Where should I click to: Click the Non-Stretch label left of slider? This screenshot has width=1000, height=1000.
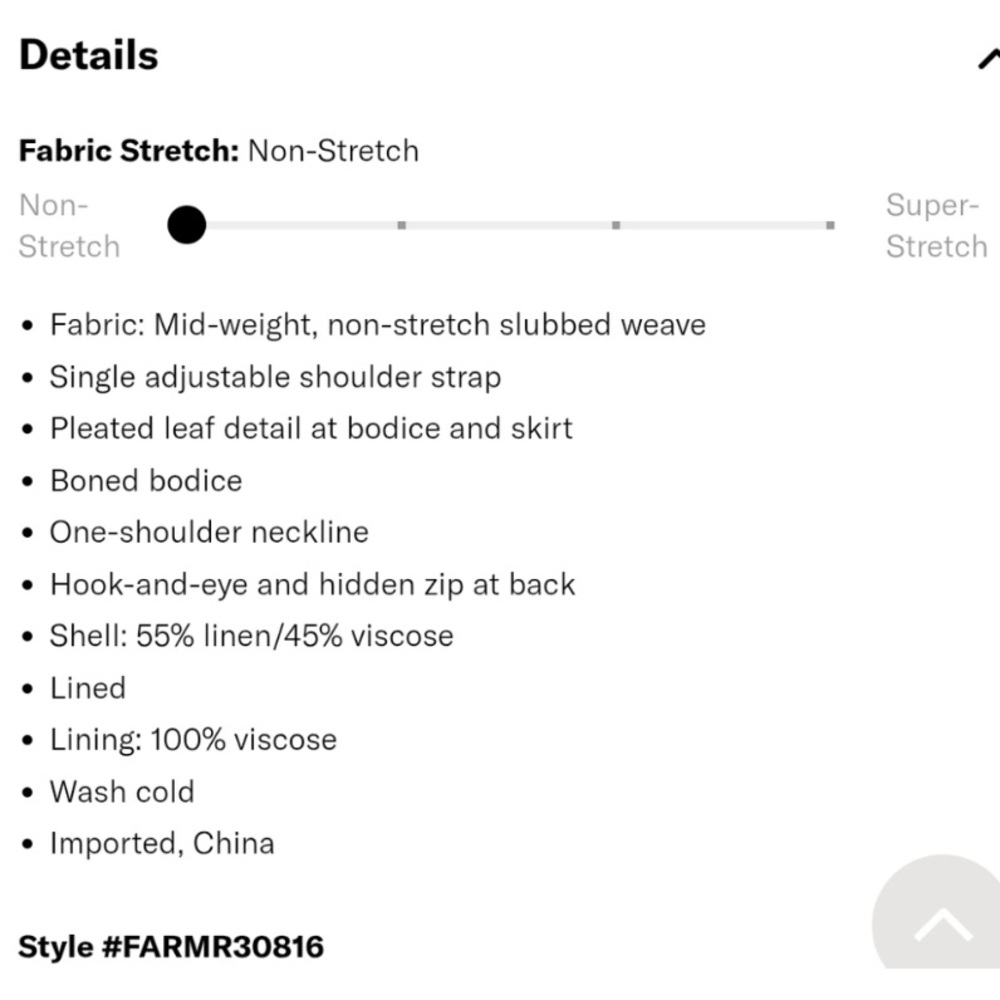tap(69, 226)
